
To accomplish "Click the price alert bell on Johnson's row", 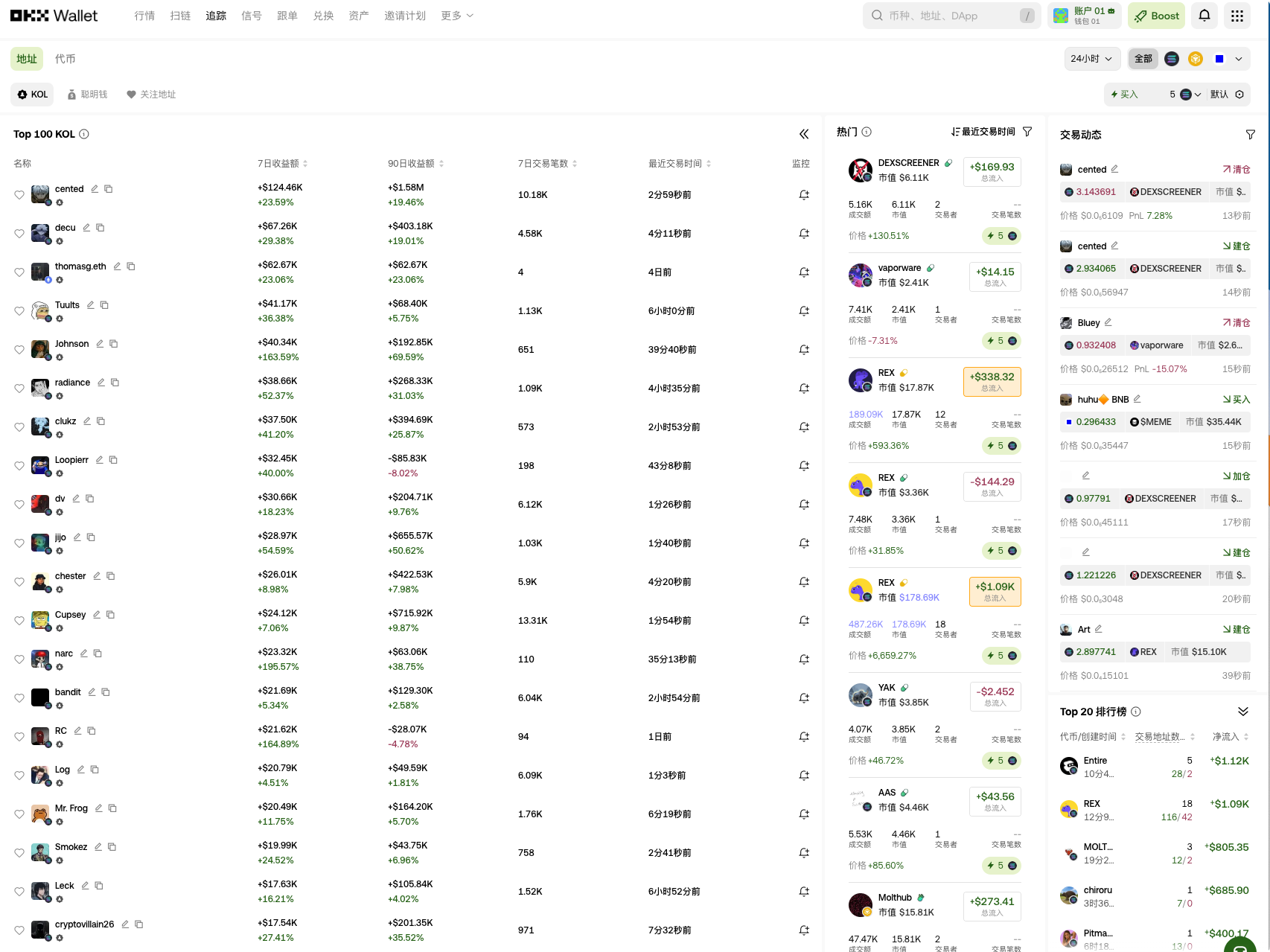I will click(804, 349).
